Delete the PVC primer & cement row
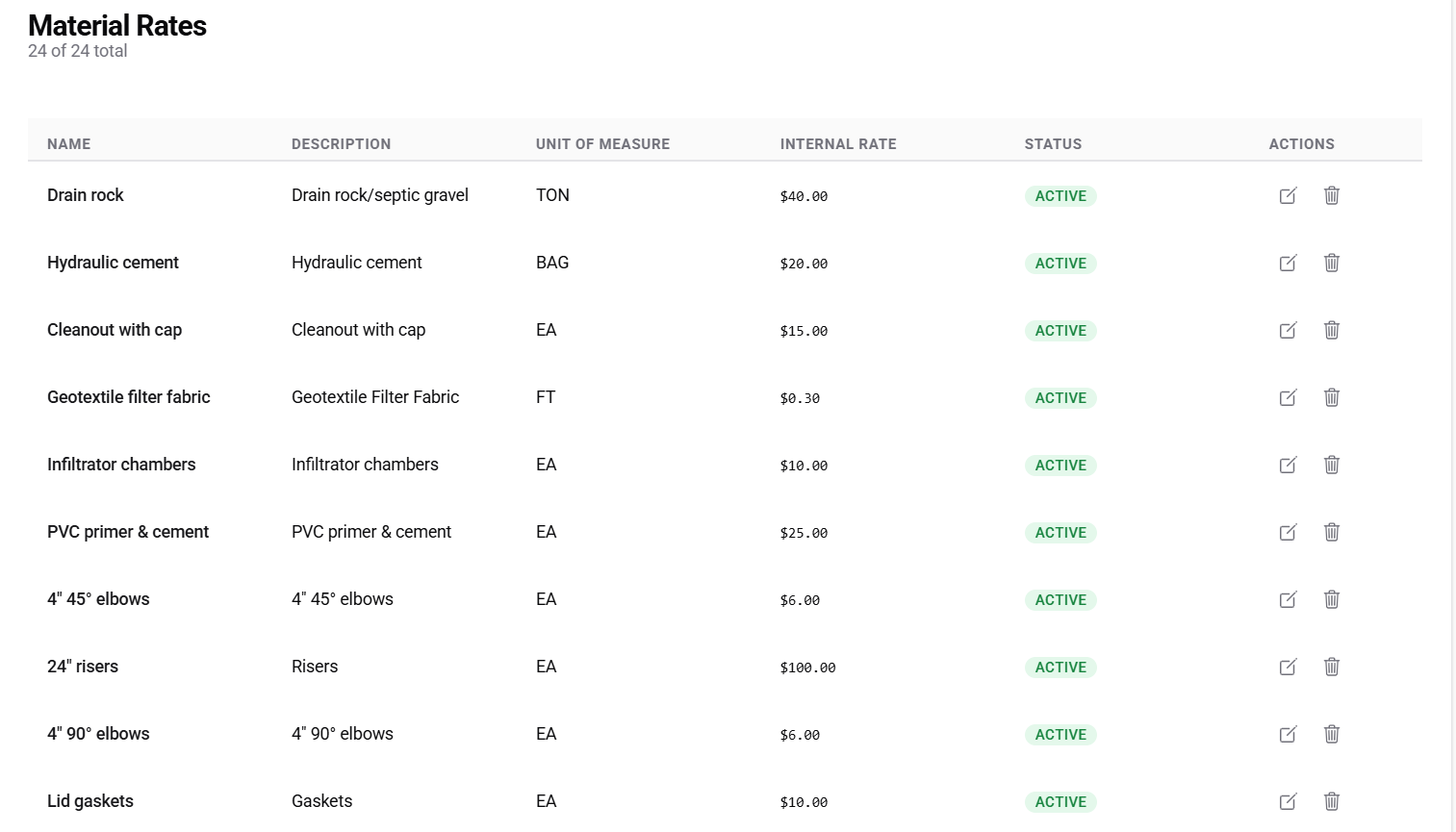Image resolution: width=1456 pixels, height=832 pixels. tap(1332, 532)
